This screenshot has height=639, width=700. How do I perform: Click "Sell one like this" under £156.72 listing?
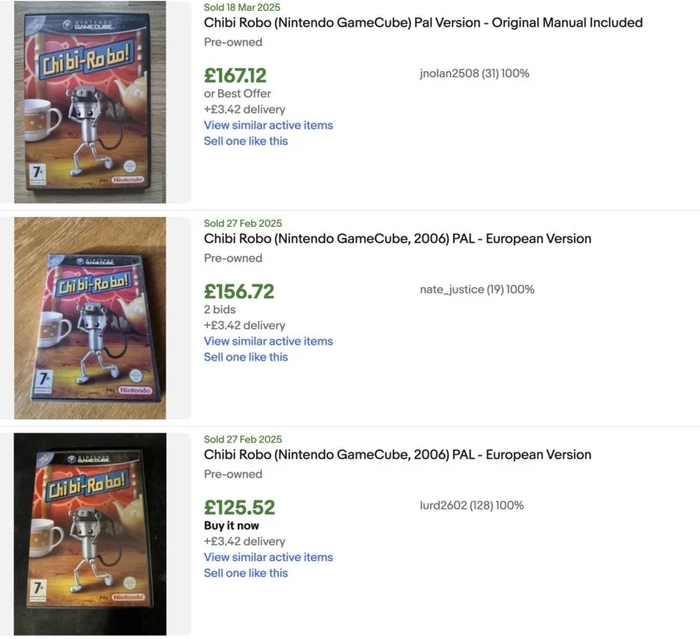[246, 357]
